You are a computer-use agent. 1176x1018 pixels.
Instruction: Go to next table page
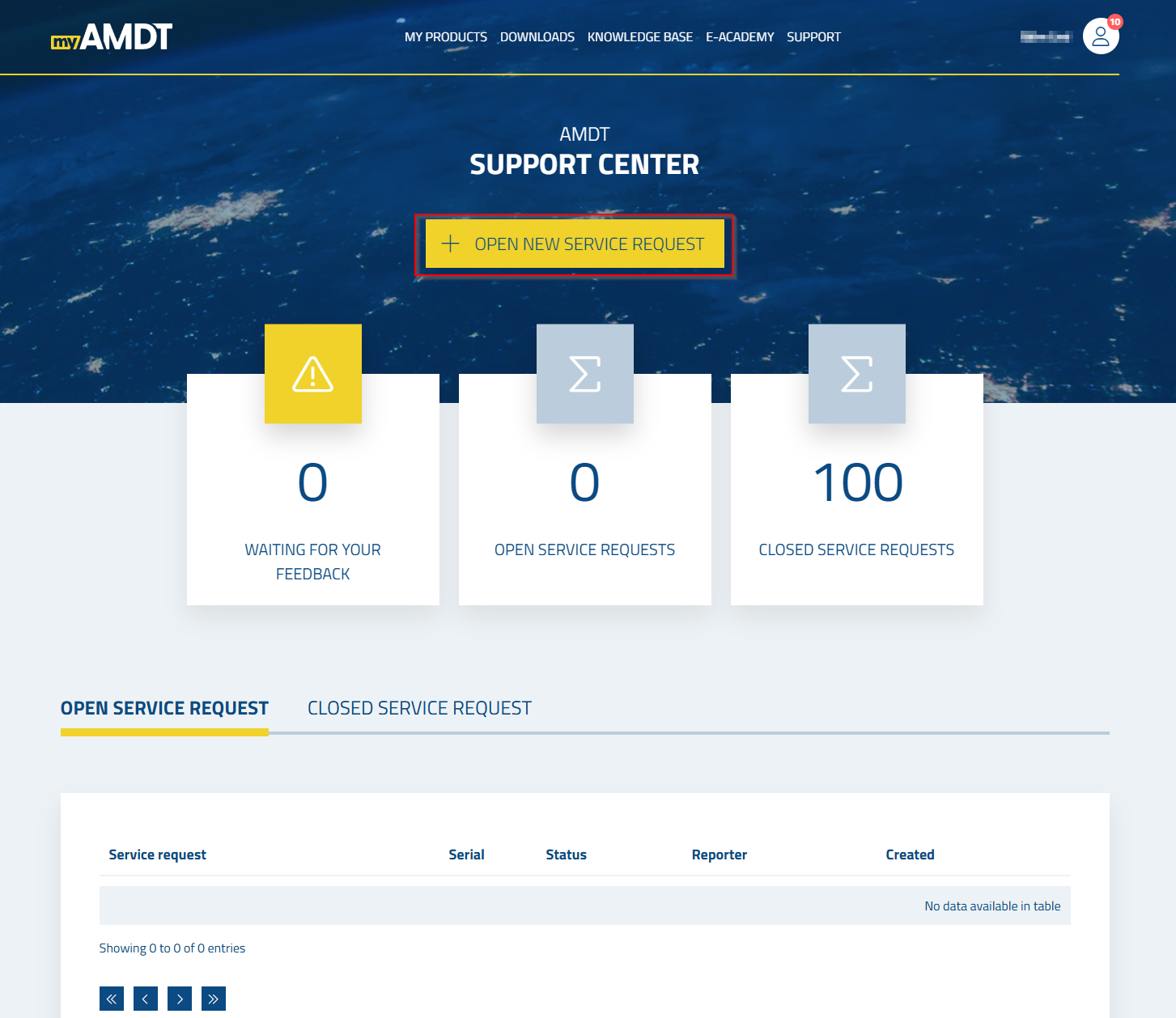[x=180, y=999]
